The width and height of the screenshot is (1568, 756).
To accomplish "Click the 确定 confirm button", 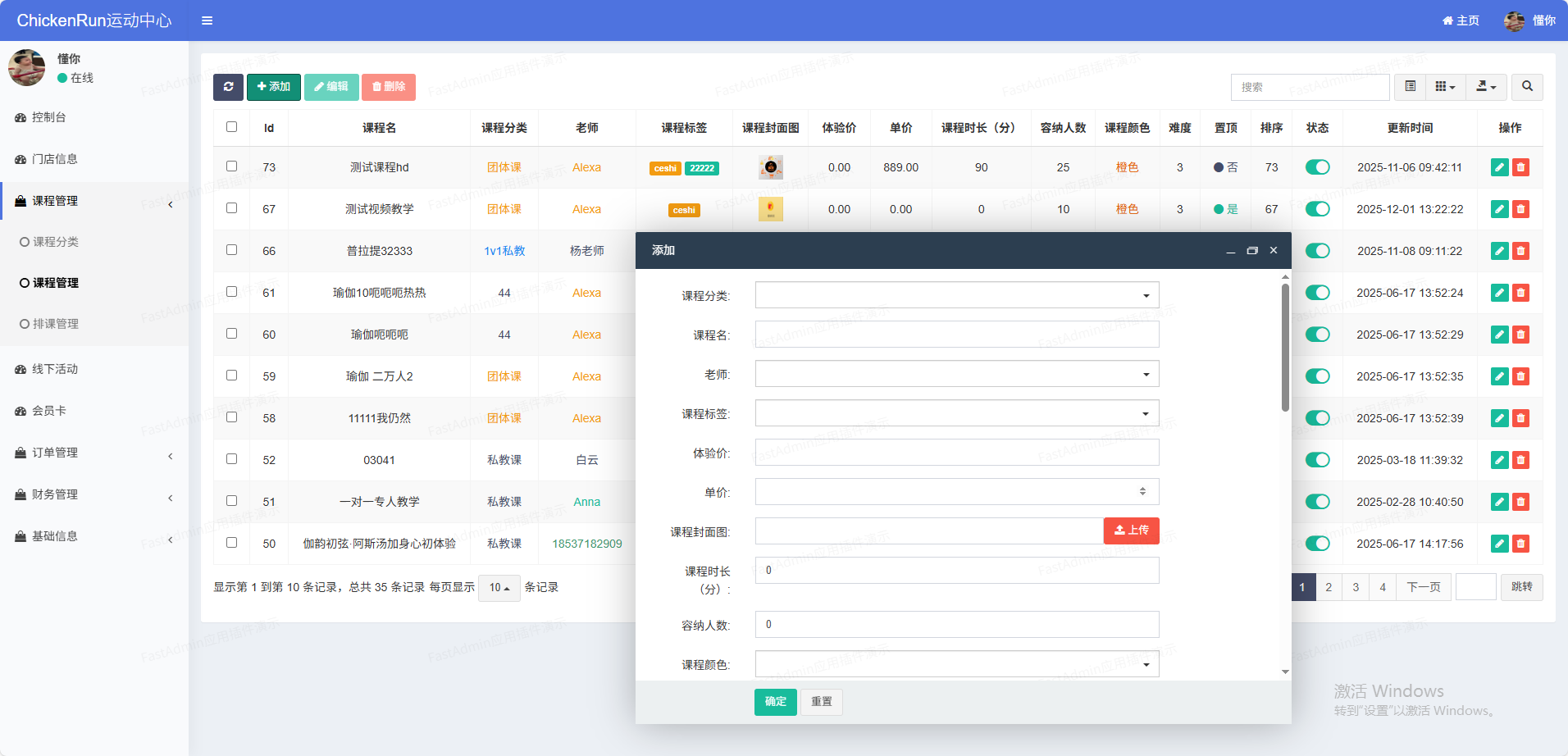I will pos(775,702).
